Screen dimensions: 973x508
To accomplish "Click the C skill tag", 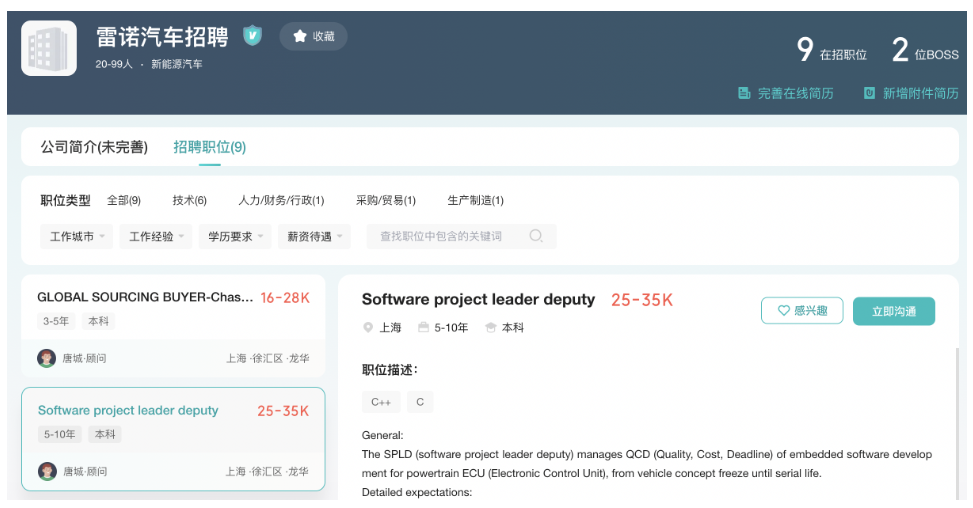I will [x=420, y=402].
